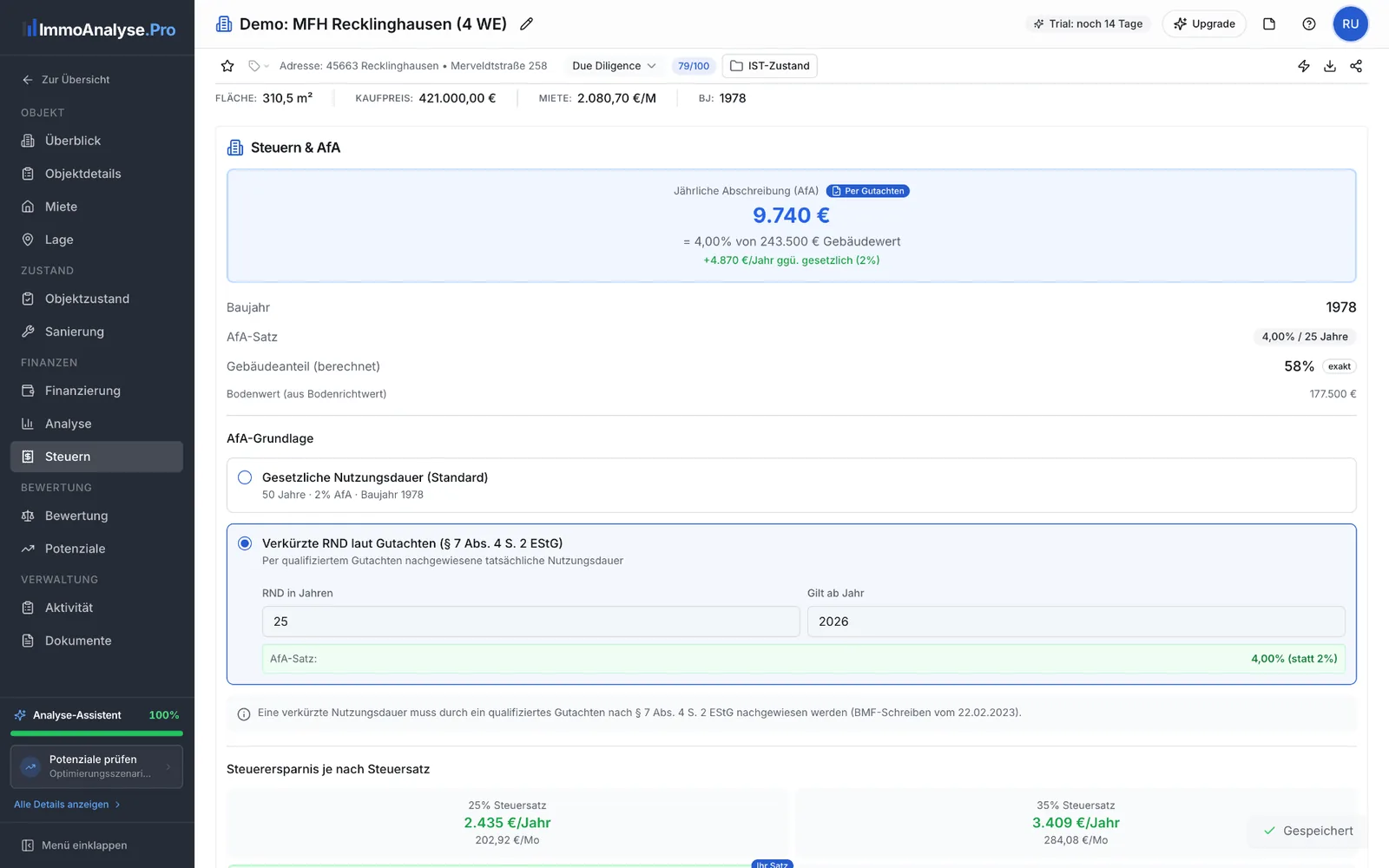Go back via Zur Übersicht link
This screenshot has height=868, width=1389.
(x=66, y=80)
